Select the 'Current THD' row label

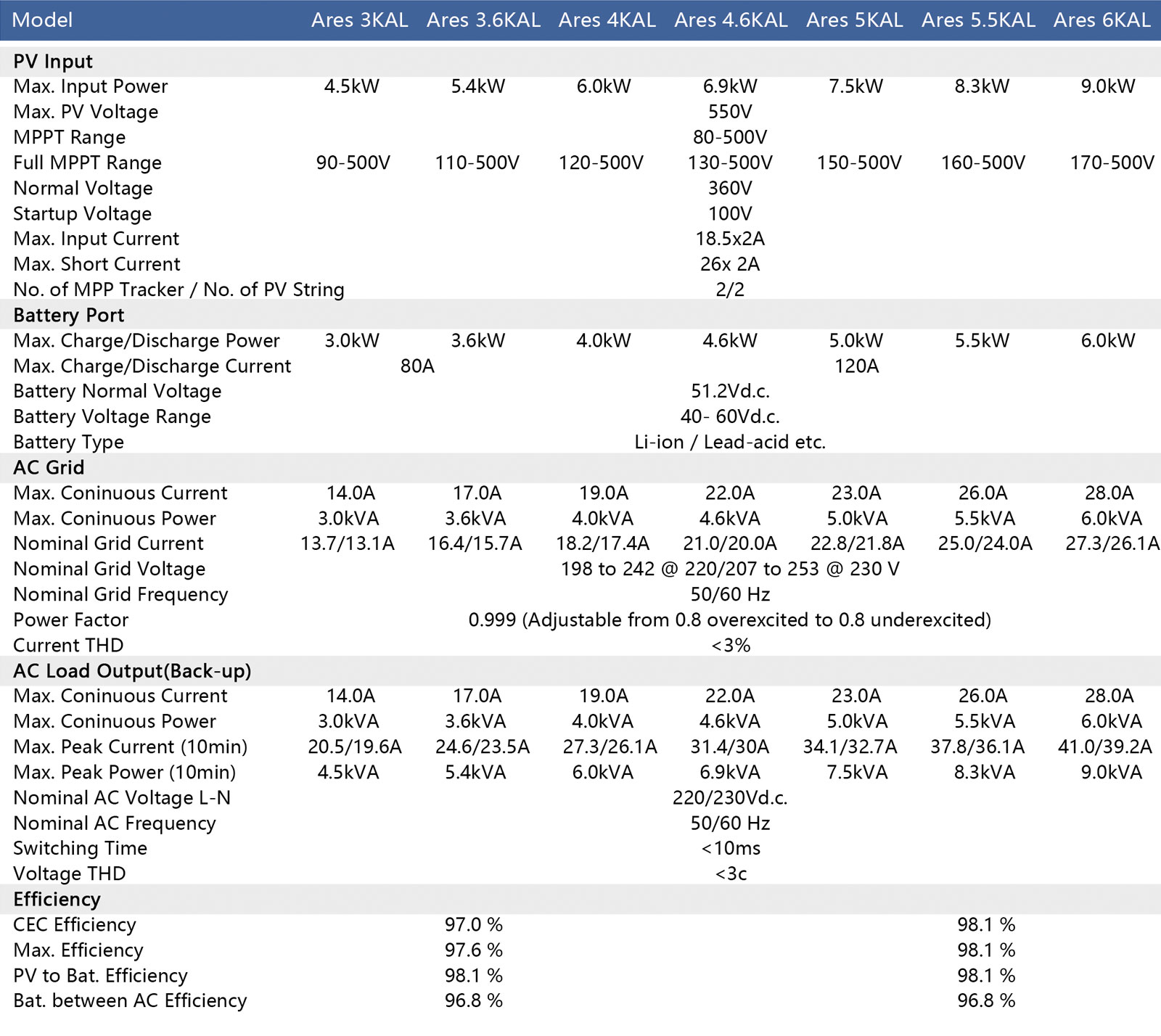click(x=68, y=645)
